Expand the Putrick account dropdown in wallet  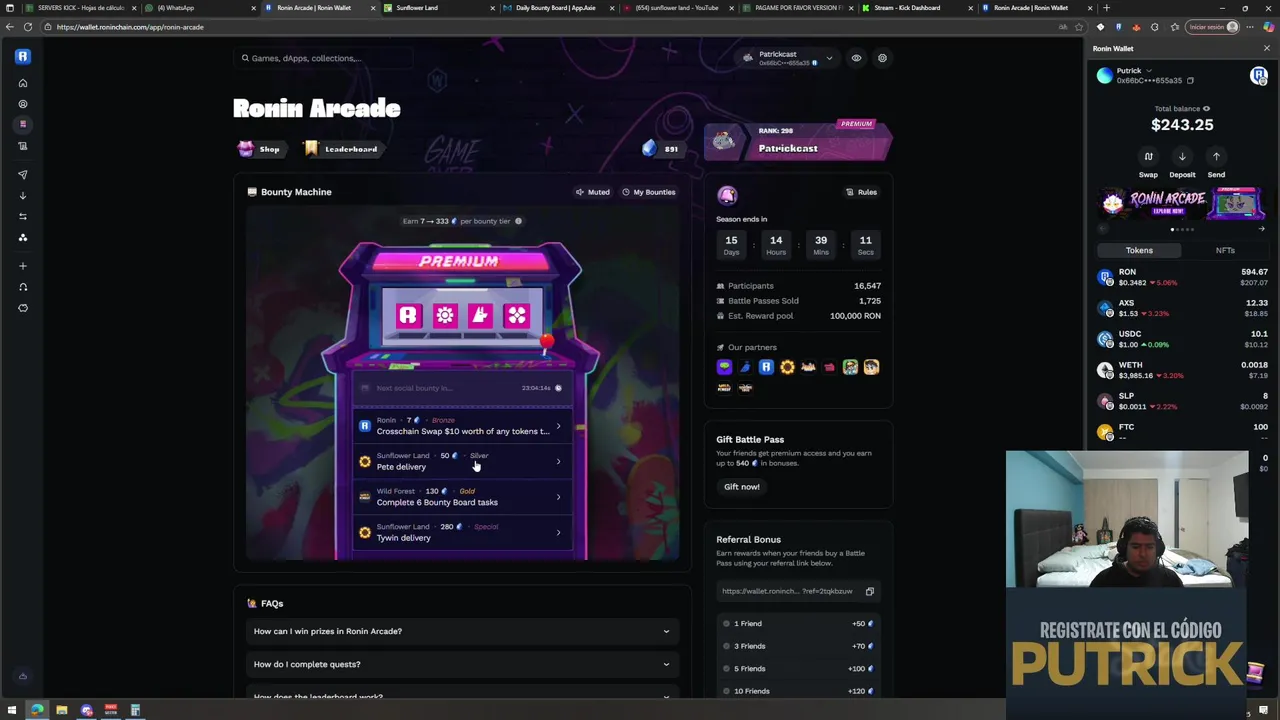pyautogui.click(x=1149, y=71)
